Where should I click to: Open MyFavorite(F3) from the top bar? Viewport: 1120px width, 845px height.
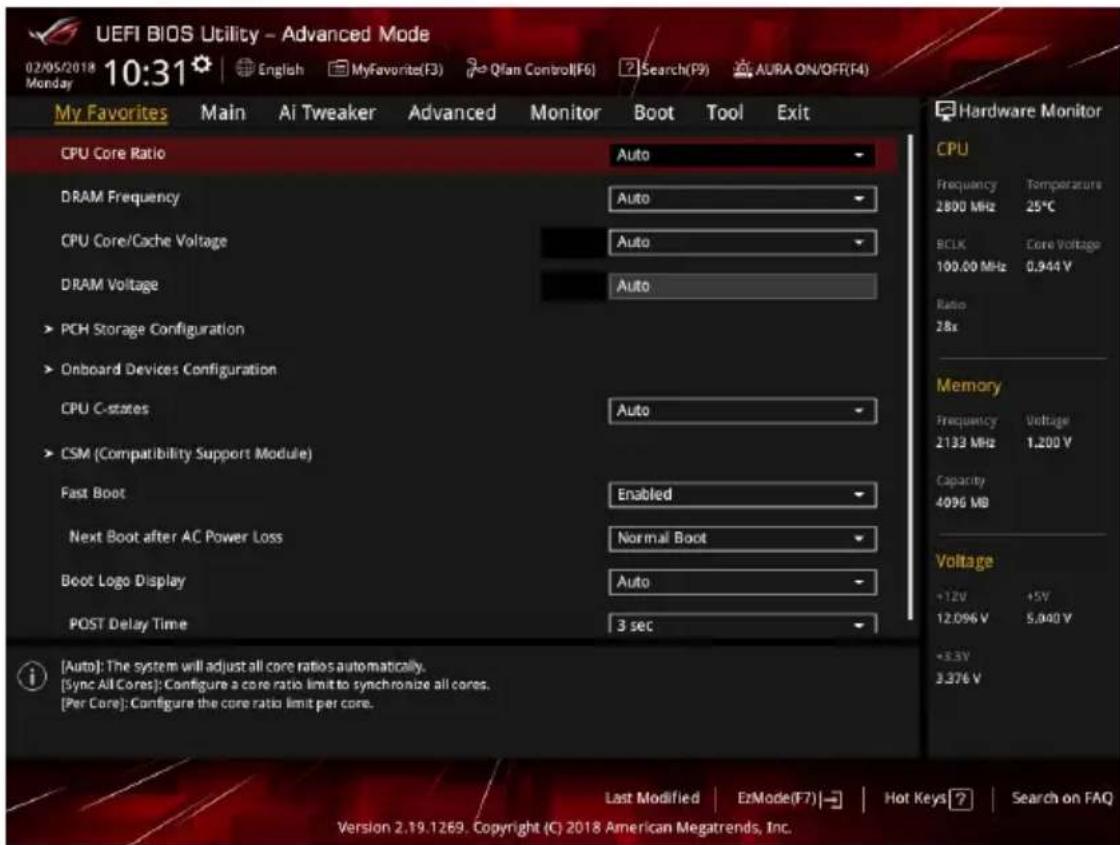pyautogui.click(x=386, y=69)
